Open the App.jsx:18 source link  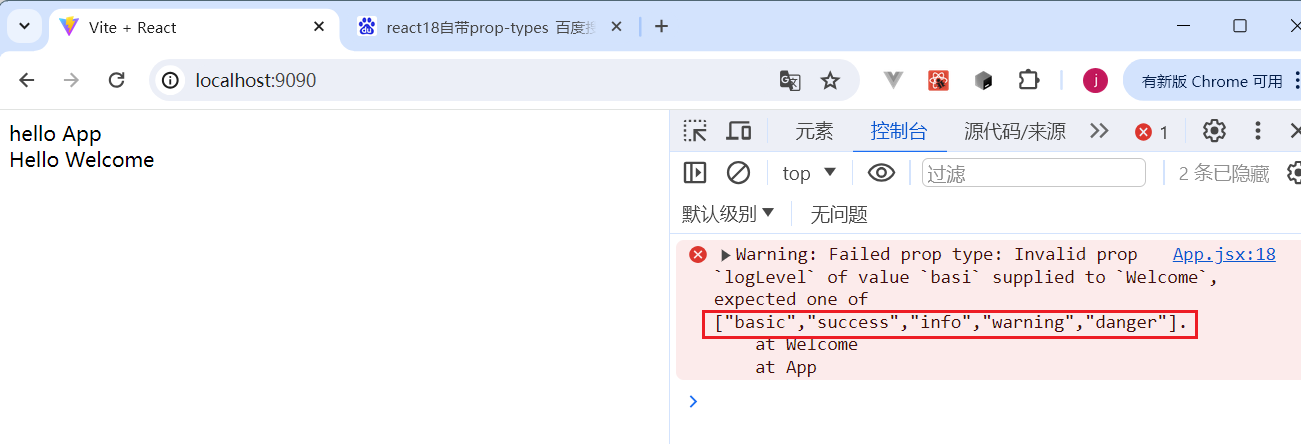pyautogui.click(x=1224, y=254)
